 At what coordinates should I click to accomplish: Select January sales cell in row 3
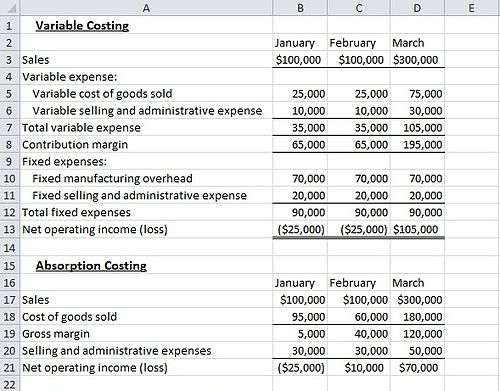[300, 60]
